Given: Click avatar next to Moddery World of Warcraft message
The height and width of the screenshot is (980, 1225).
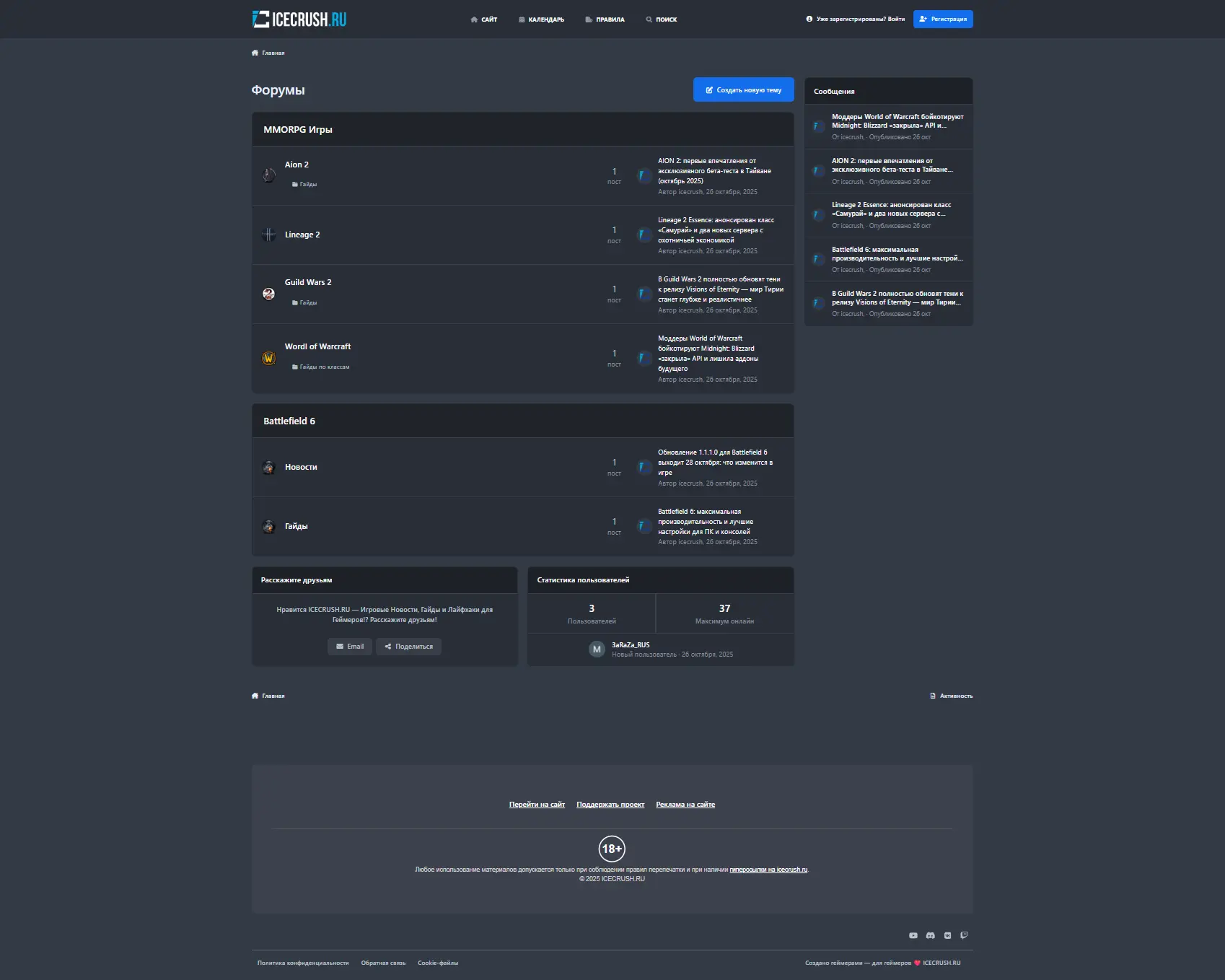Looking at the screenshot, I should point(819,126).
